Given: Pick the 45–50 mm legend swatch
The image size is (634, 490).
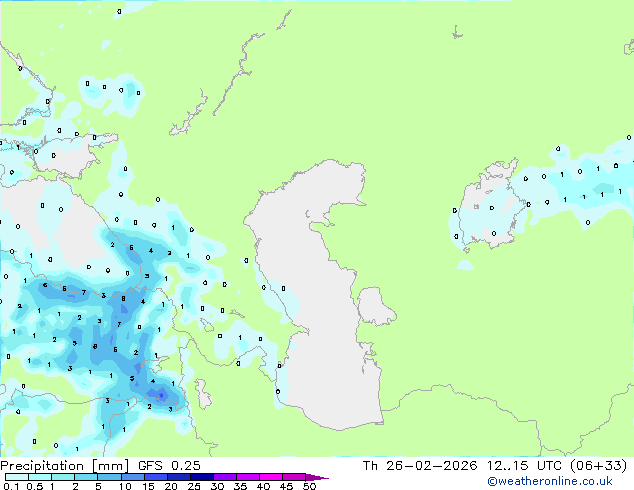Looking at the screenshot, I should (294, 477).
